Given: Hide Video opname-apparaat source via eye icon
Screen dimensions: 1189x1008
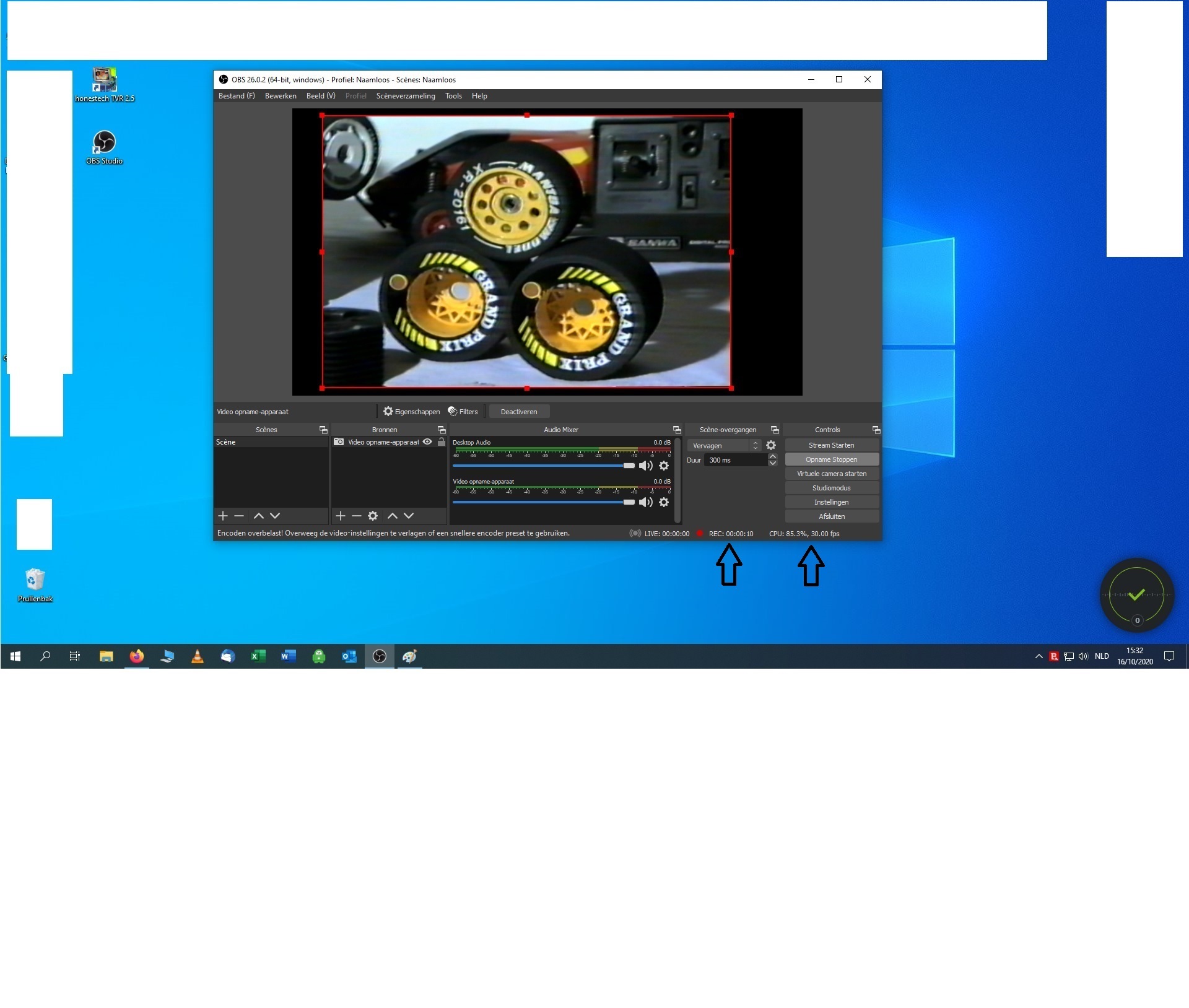Looking at the screenshot, I should pos(427,442).
